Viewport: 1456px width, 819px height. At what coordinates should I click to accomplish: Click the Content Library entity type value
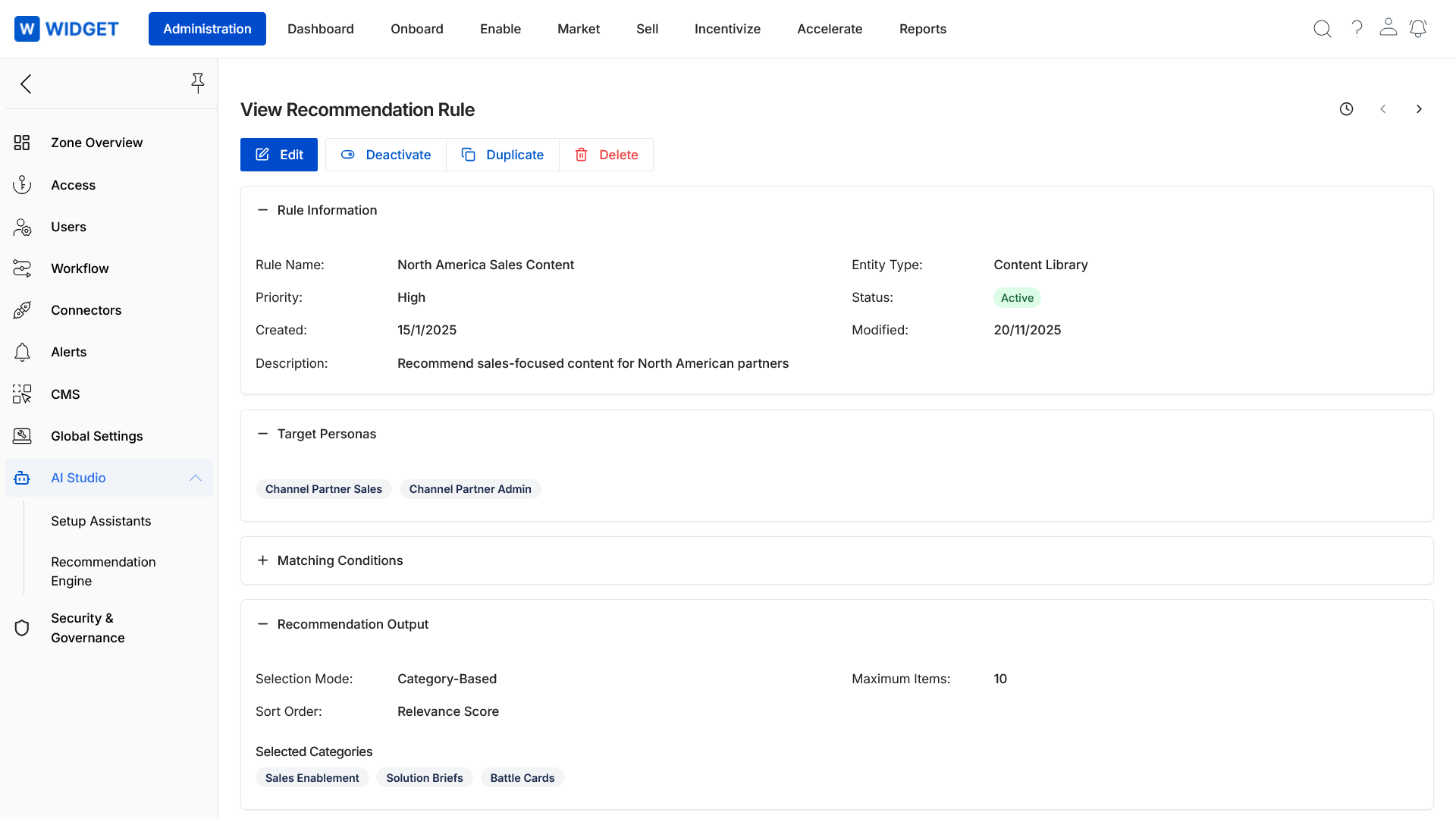1040,265
